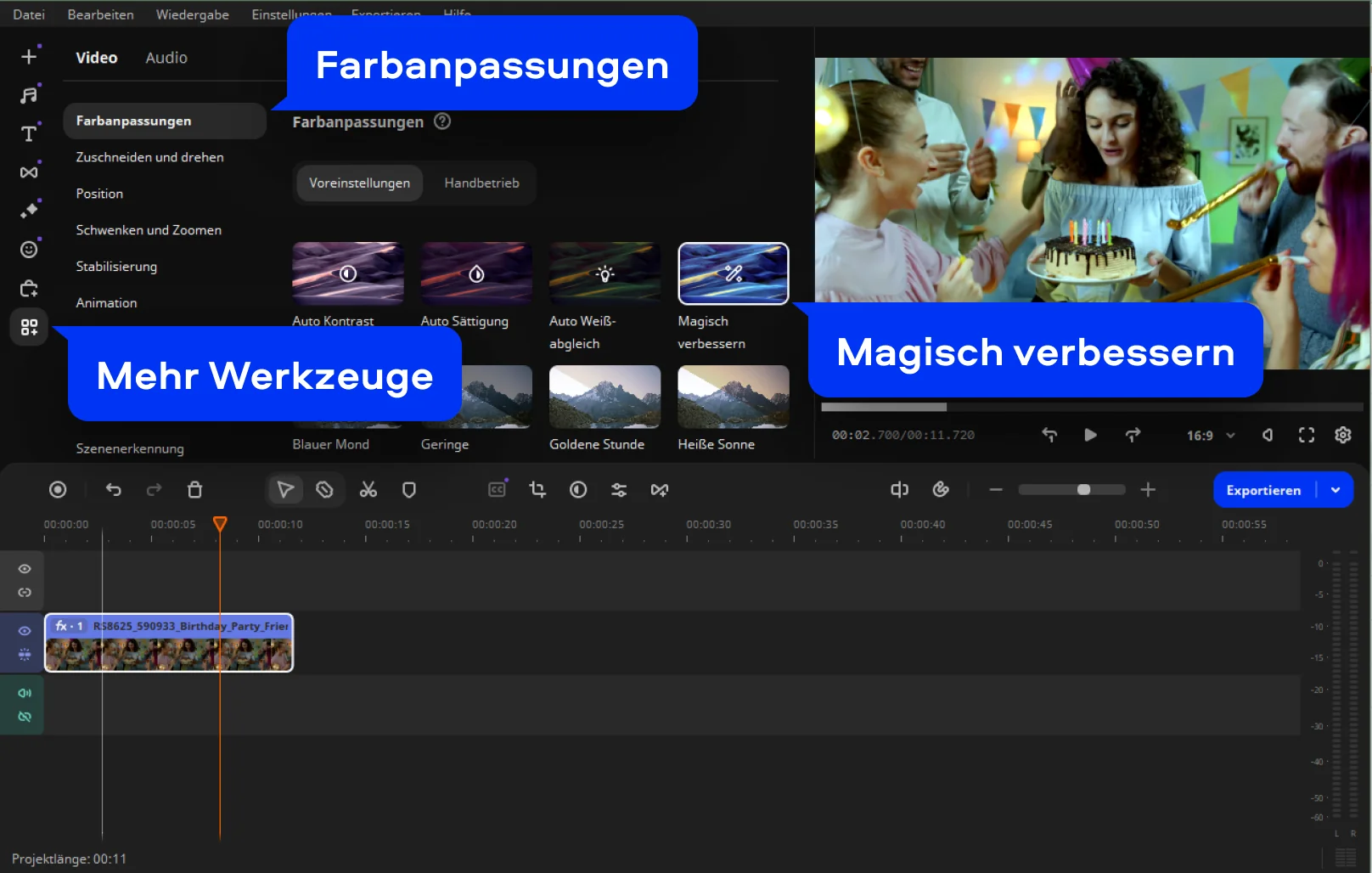This screenshot has width=1372, height=873.
Task: Expand the 16:9 aspect ratio dropdown
Action: click(x=1211, y=436)
